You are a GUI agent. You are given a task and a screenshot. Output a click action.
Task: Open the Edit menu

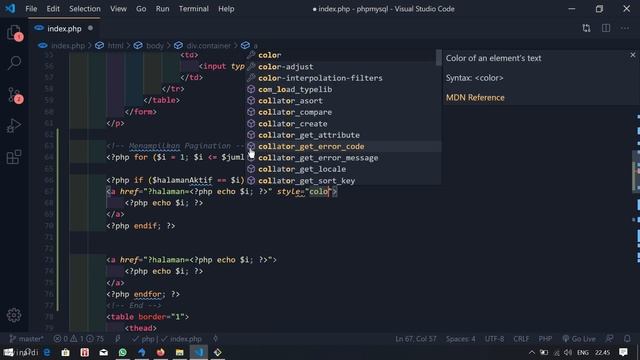tap(53, 9)
